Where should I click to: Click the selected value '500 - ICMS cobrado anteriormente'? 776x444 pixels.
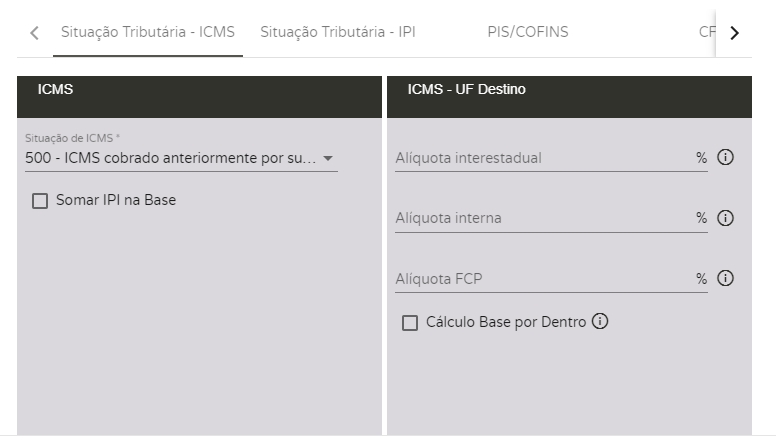pyautogui.click(x=170, y=158)
